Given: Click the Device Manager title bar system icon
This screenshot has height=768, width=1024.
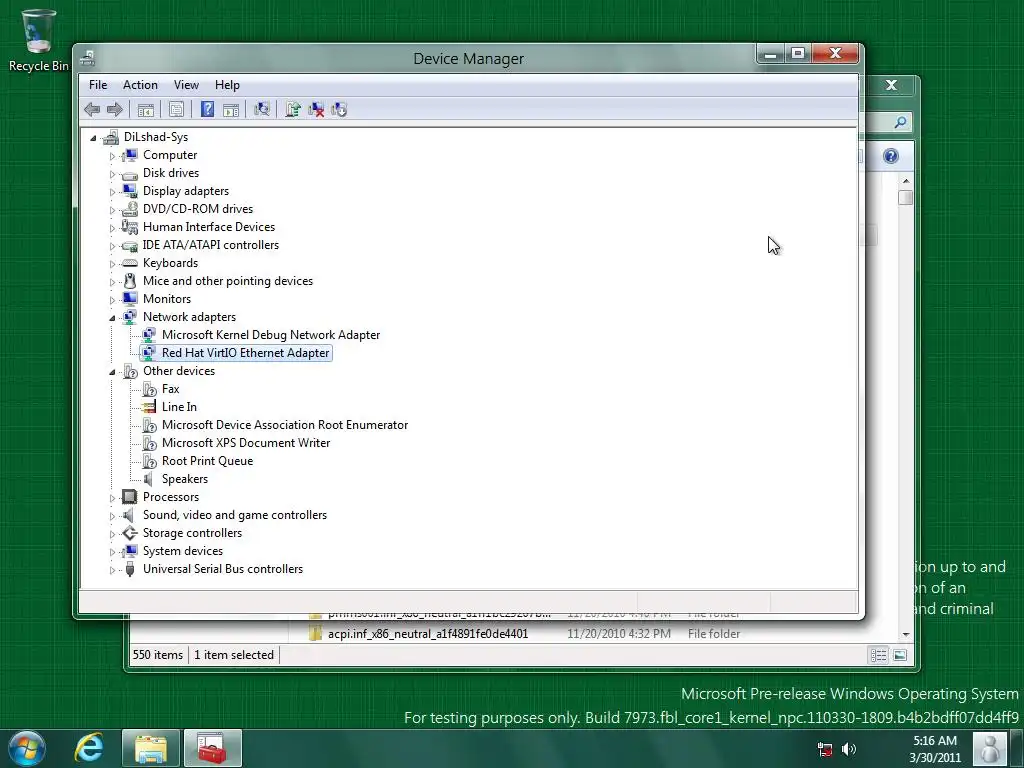Looking at the screenshot, I should click(88, 59).
